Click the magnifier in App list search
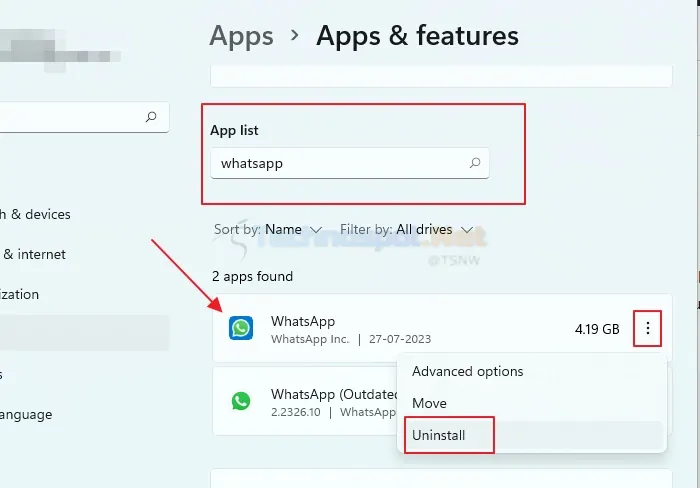The height and width of the screenshot is (488, 700). (x=475, y=163)
